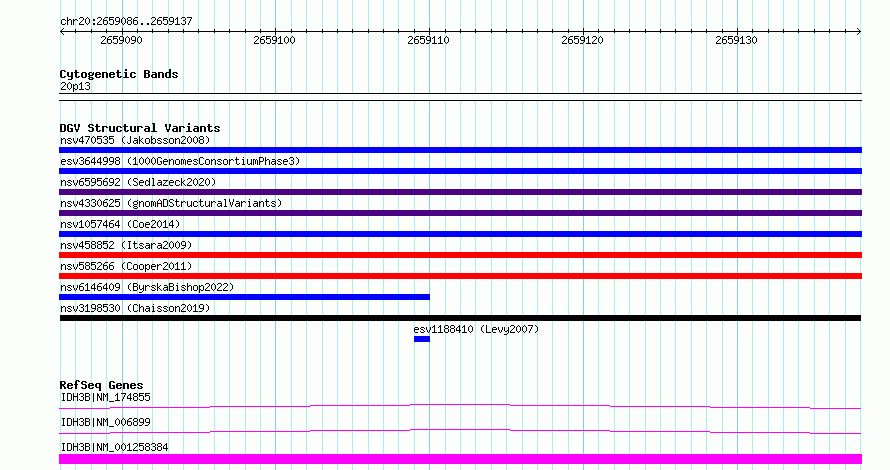
Task: Click the DGV Structural Variants track heading
Action: [x=140, y=128]
